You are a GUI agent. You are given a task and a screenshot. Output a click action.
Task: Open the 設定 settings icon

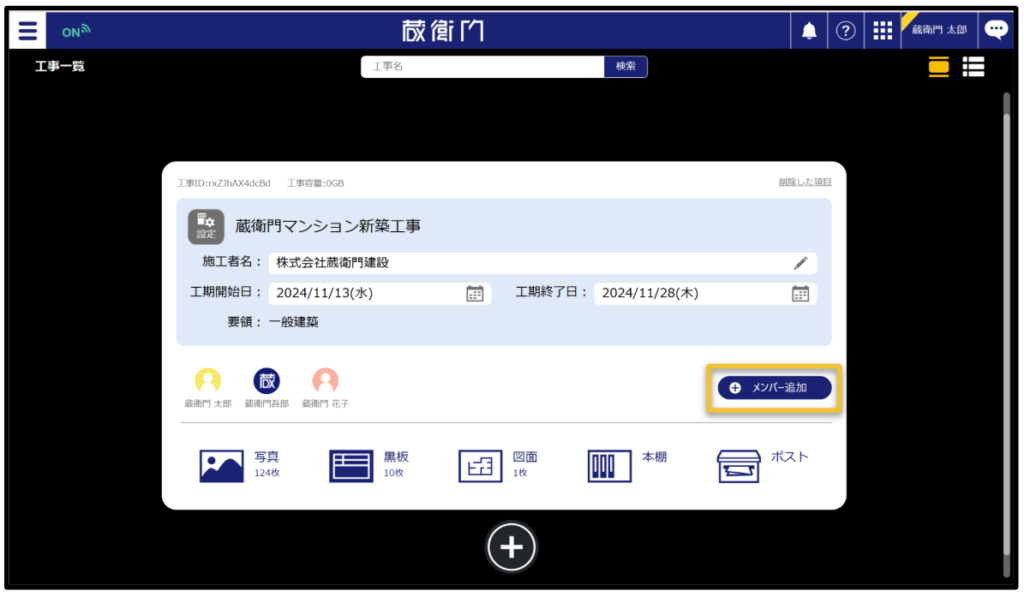pyautogui.click(x=205, y=226)
